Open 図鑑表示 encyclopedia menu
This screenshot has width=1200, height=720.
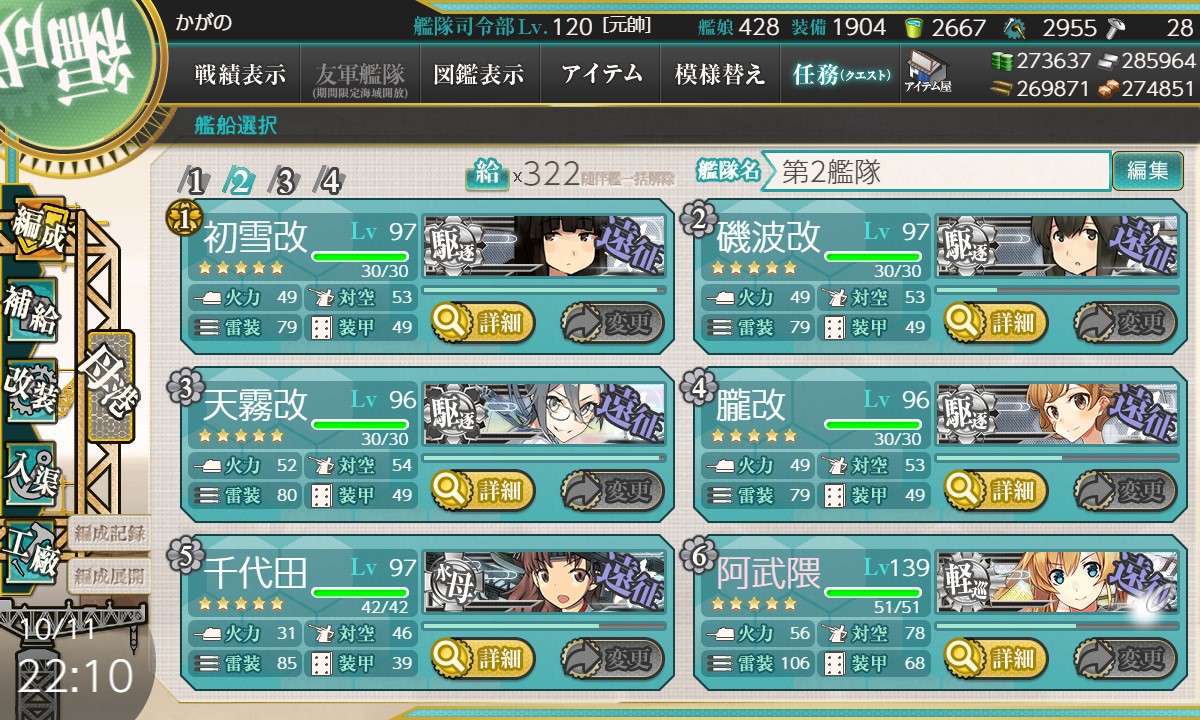479,74
